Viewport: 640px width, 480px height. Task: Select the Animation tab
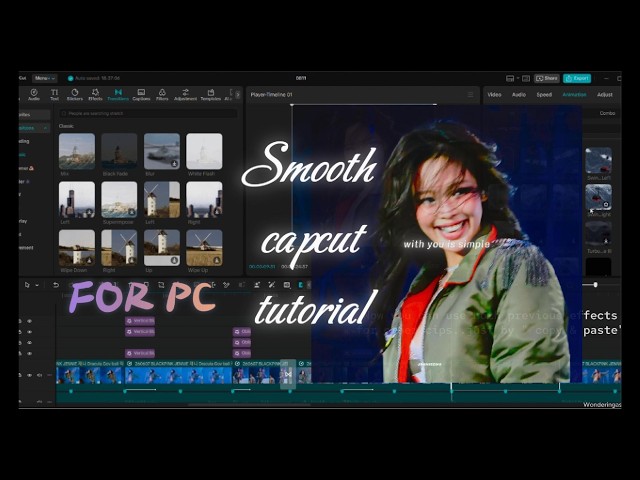click(x=574, y=95)
